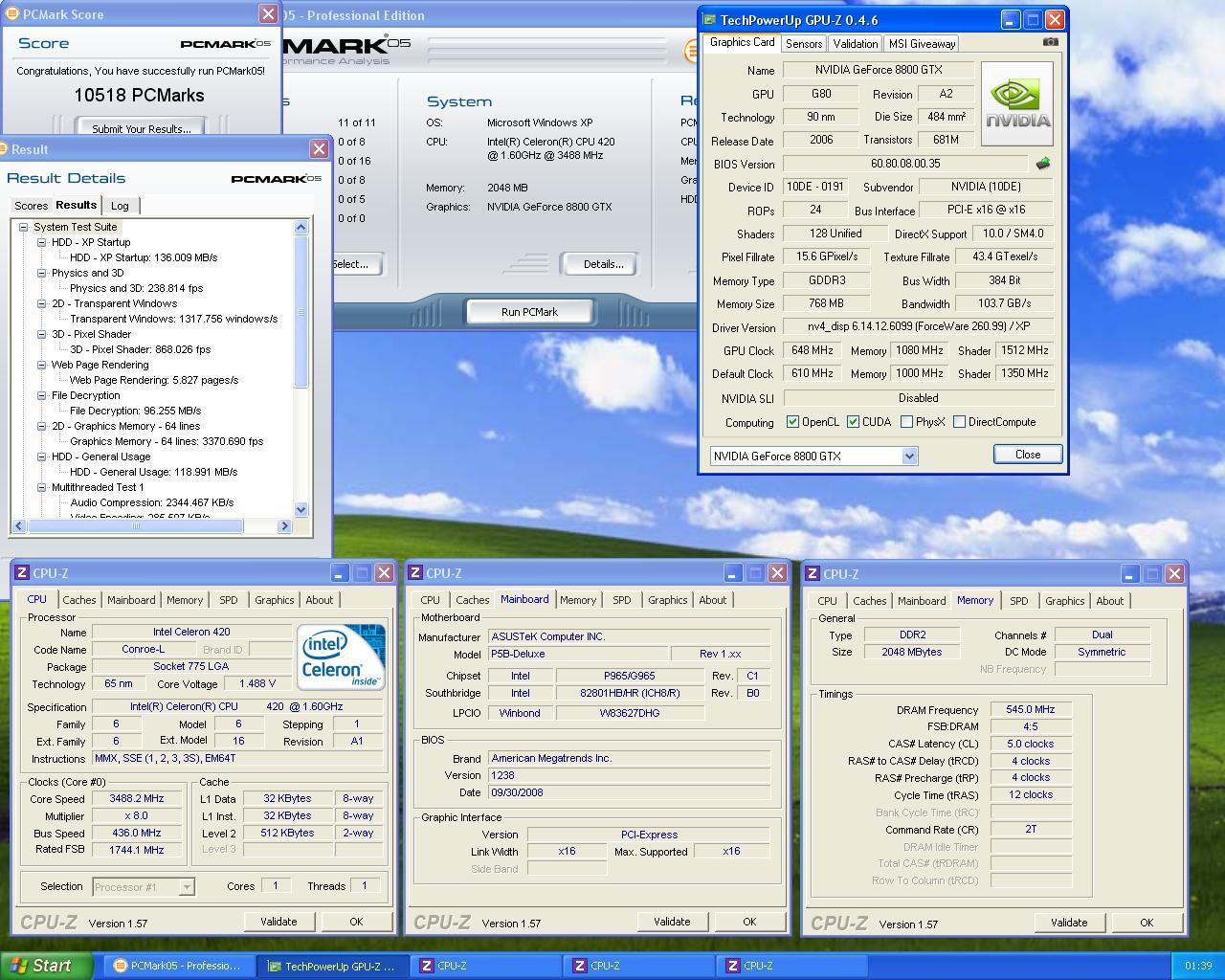
Task: Open the Log tab in Result Details
Action: pos(120,206)
